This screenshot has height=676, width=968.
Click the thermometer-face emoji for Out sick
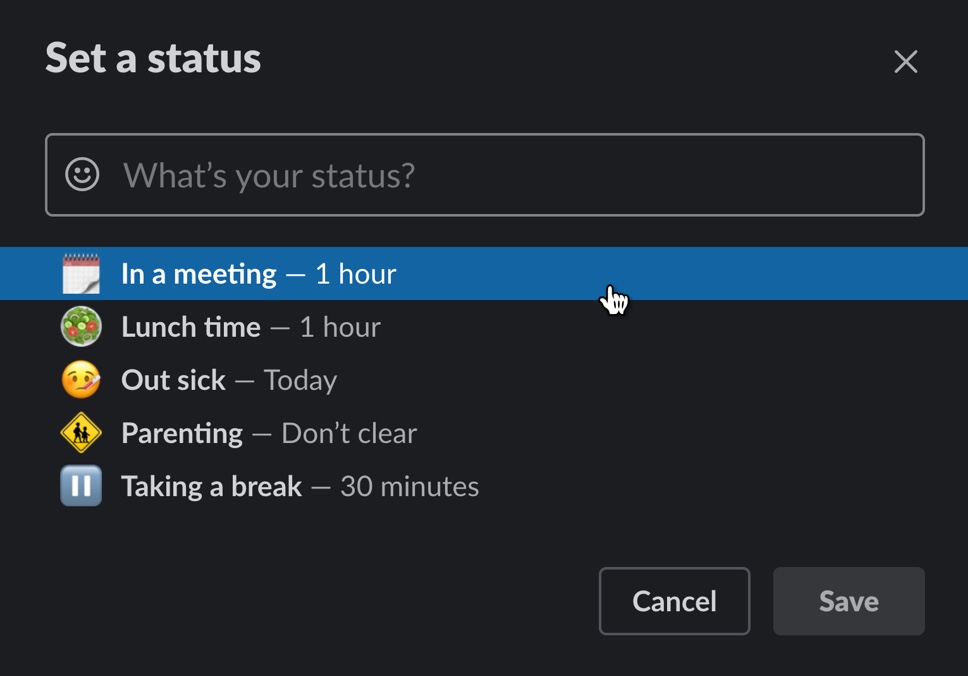pyautogui.click(x=80, y=379)
